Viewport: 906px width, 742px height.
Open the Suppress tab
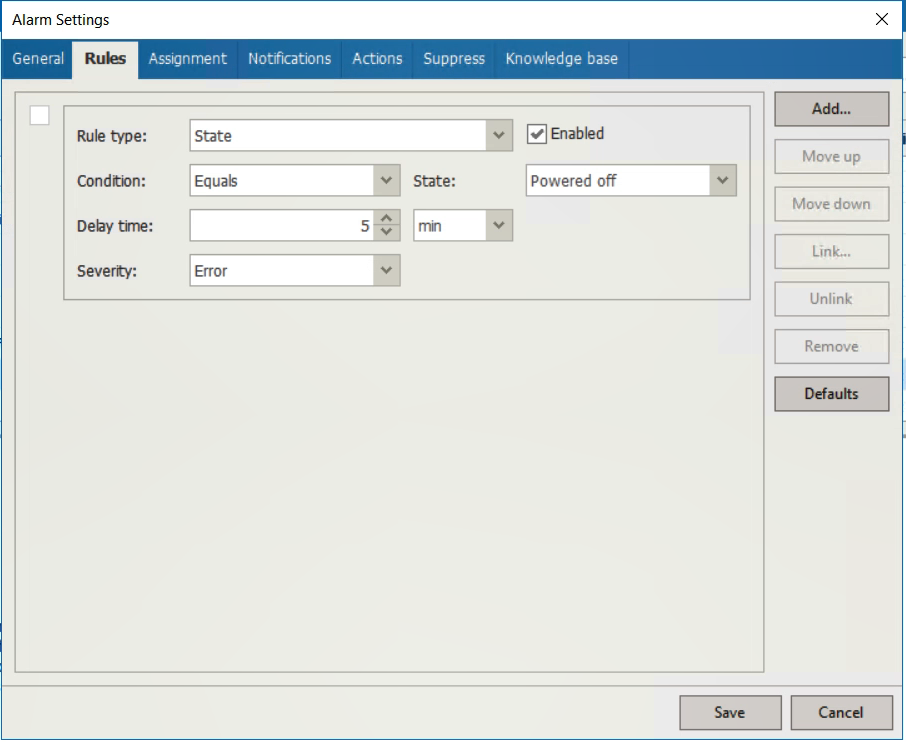coord(453,59)
